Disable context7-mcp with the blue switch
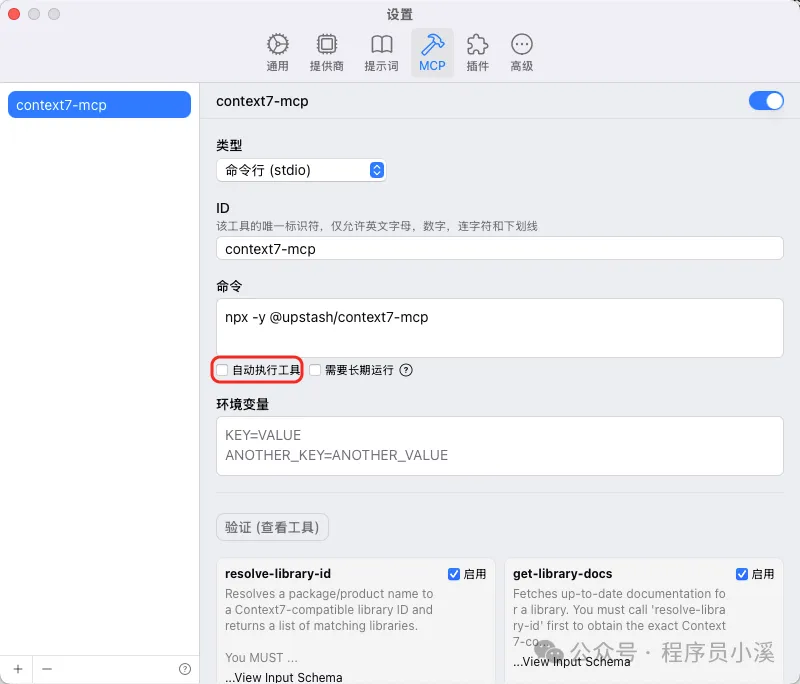 click(766, 101)
